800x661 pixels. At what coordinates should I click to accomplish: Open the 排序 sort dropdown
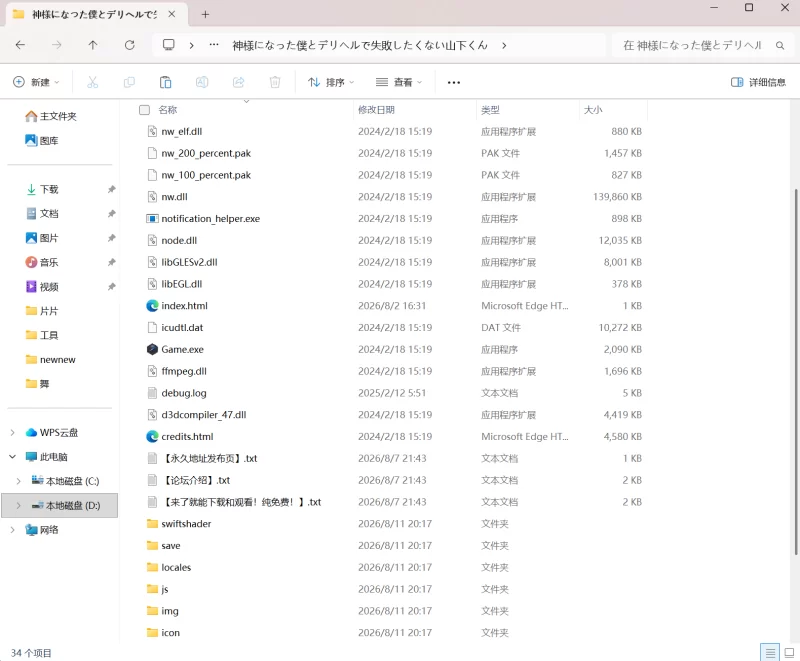coord(331,82)
